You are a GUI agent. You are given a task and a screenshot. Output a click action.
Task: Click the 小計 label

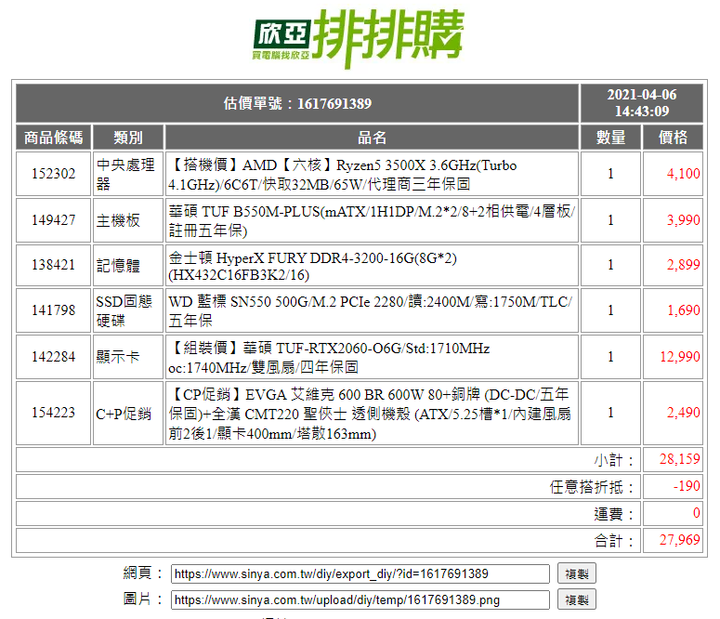click(613, 460)
